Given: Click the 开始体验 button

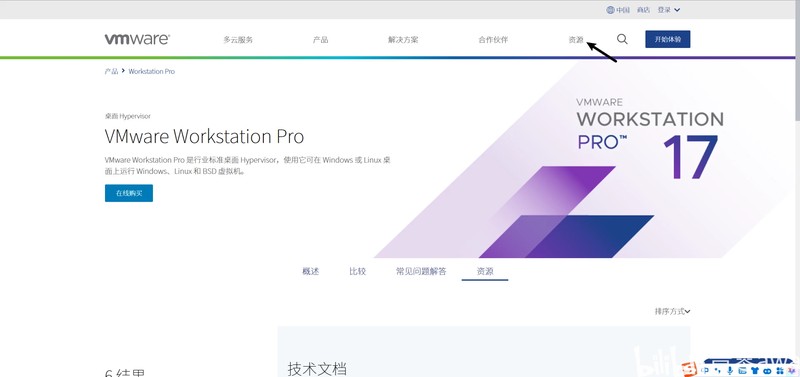Looking at the screenshot, I should [667, 39].
